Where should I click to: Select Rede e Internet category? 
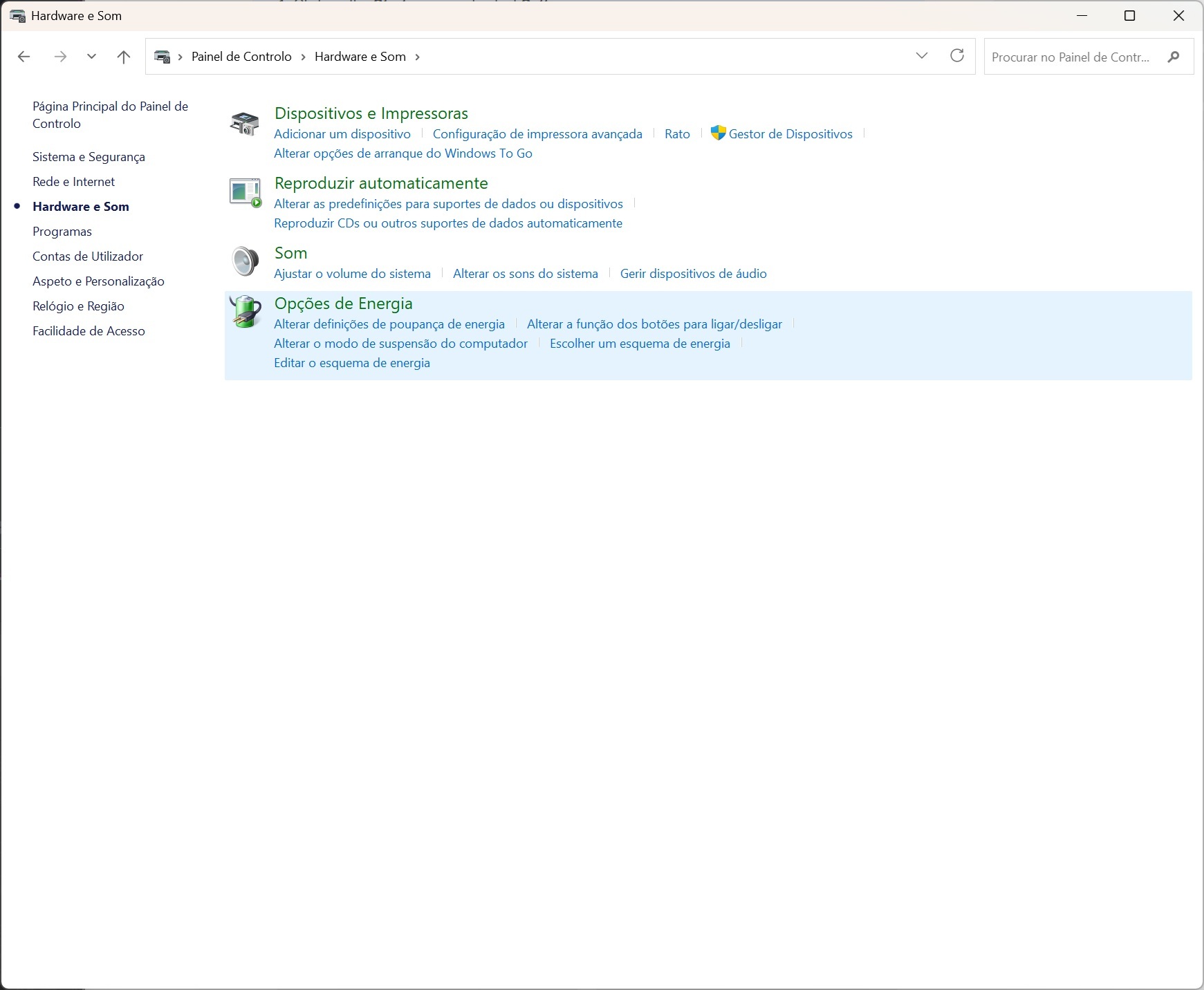(x=73, y=182)
